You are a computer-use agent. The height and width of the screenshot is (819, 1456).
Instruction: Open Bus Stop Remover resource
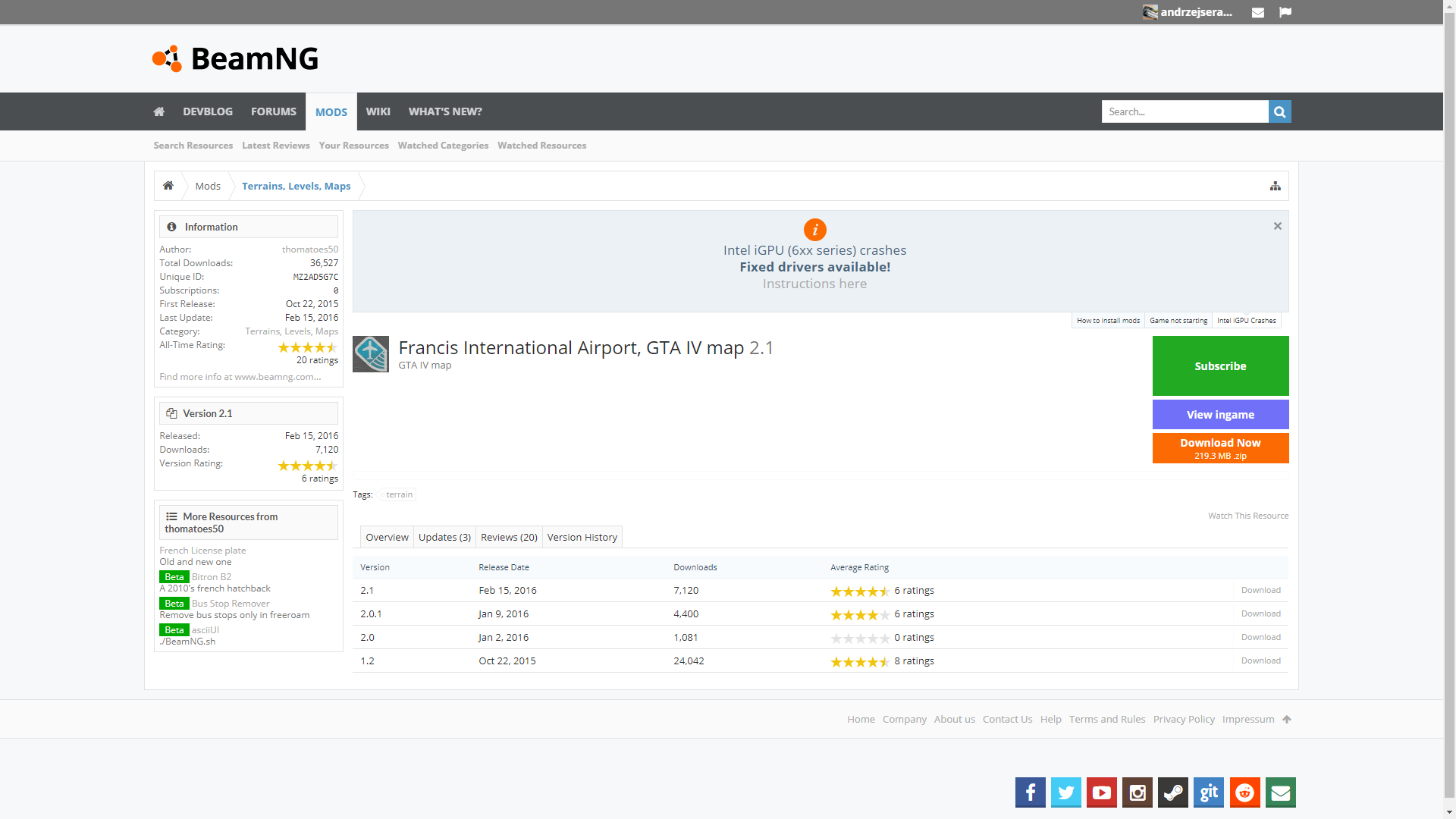[x=231, y=604]
